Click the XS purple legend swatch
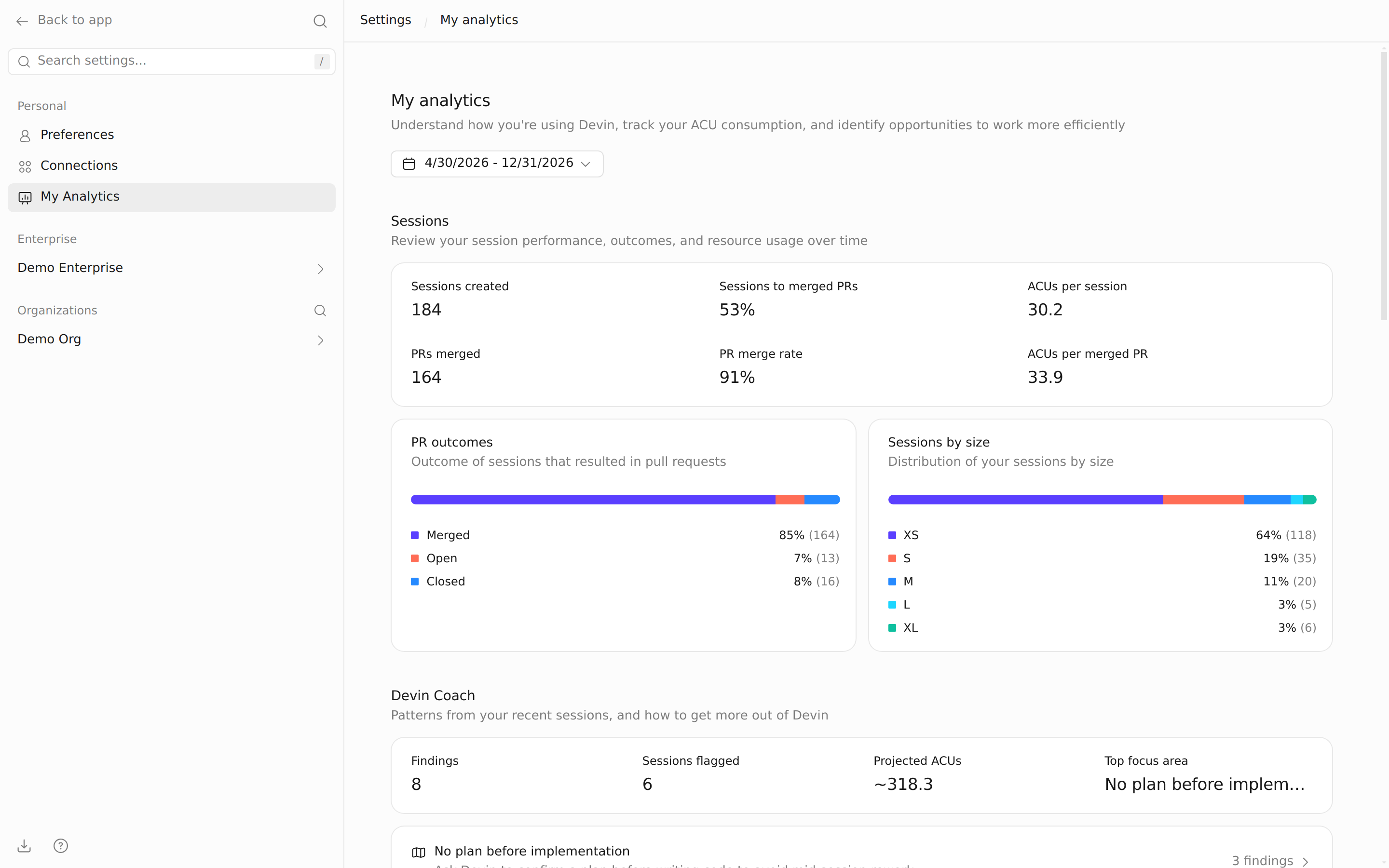This screenshot has height=868, width=1389. coord(892,535)
